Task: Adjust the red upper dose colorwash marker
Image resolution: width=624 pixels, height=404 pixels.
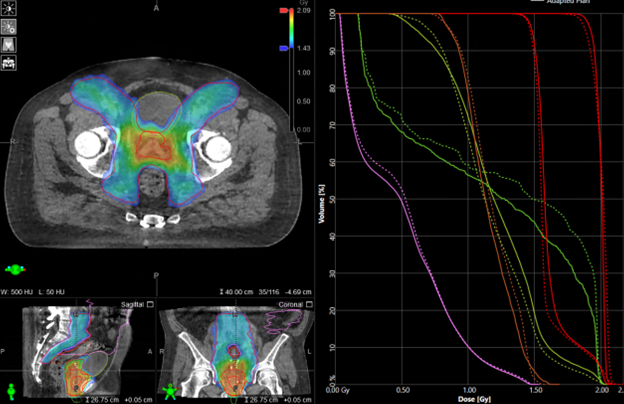Action: (x=284, y=11)
